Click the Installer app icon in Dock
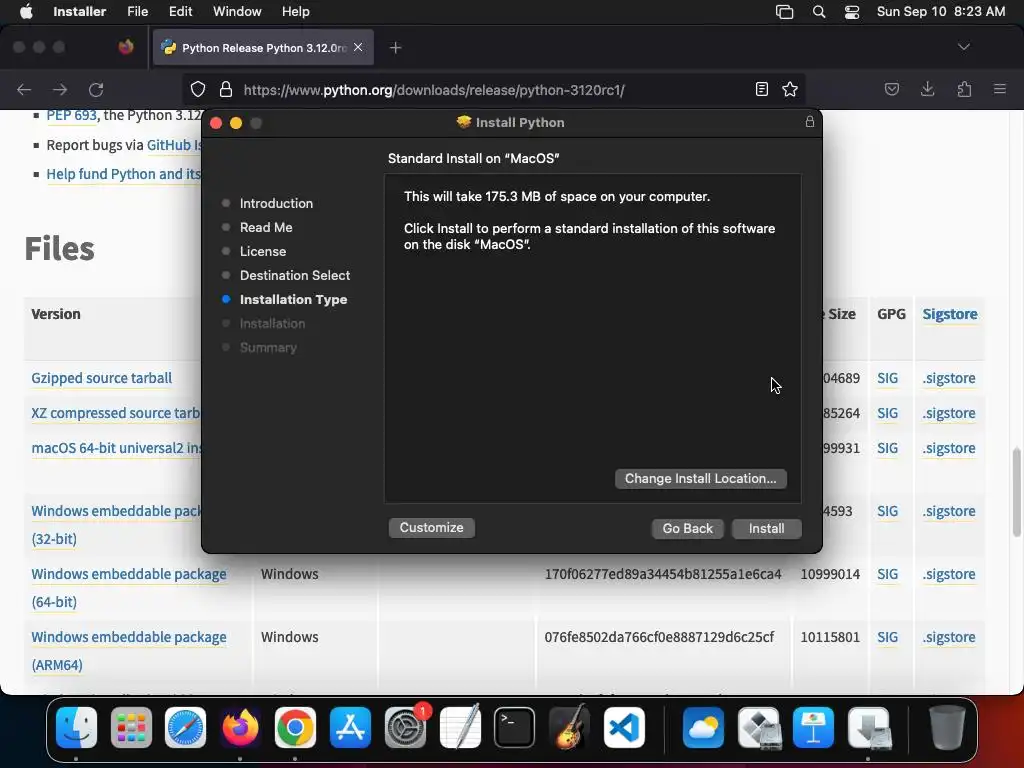 pyautogui.click(x=869, y=728)
